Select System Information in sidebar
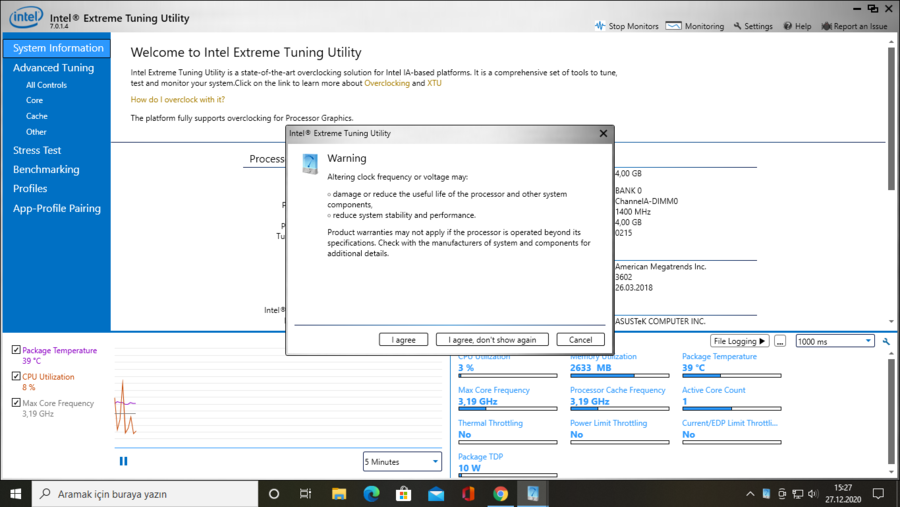900x507 pixels. tap(57, 48)
